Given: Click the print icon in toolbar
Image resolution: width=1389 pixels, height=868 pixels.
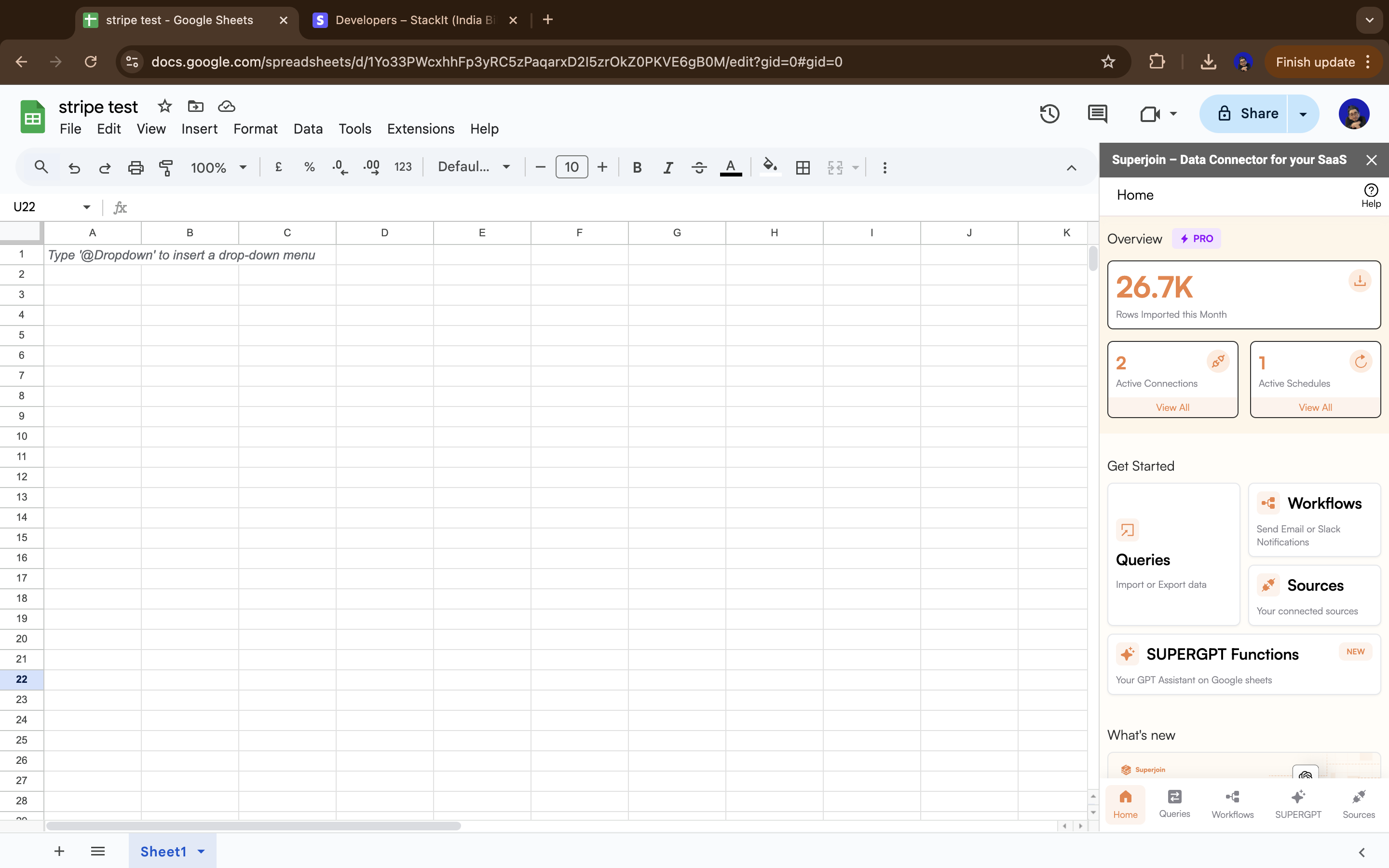Looking at the screenshot, I should (x=136, y=168).
